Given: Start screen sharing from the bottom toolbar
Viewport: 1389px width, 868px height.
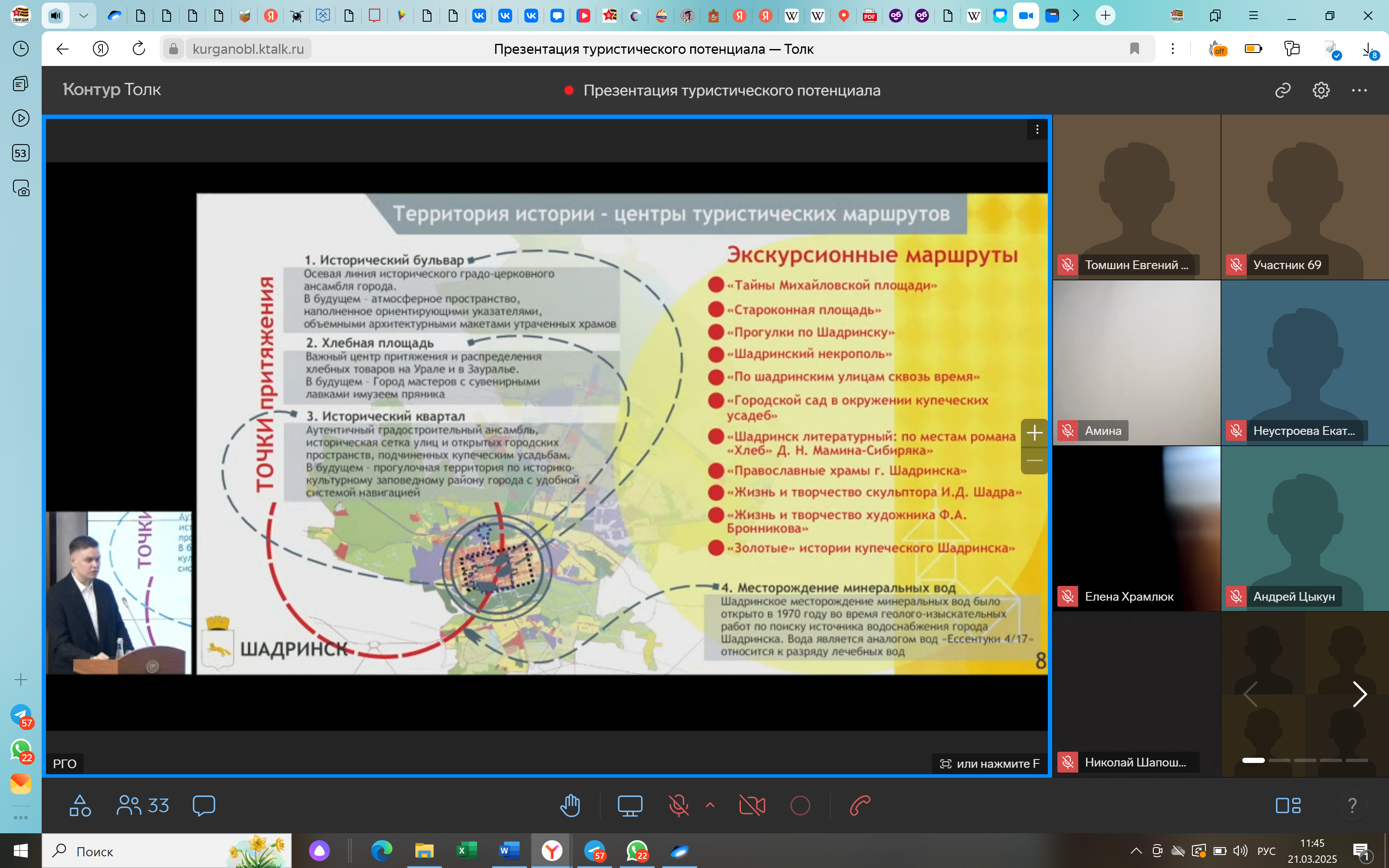Looking at the screenshot, I should coord(630,806).
